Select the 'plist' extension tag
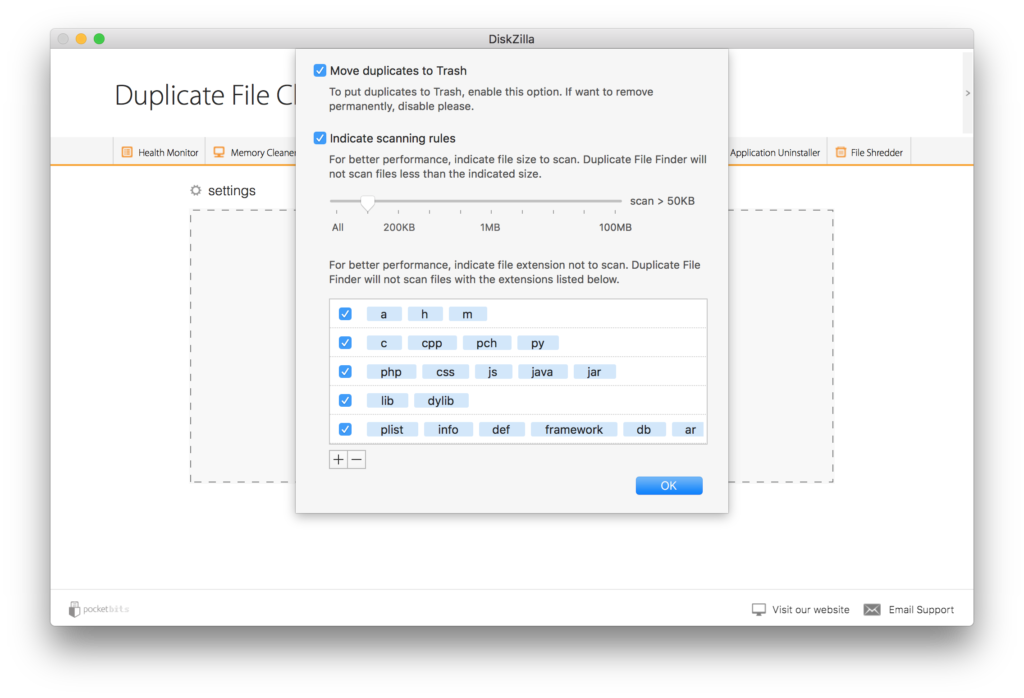Image resolution: width=1024 pixels, height=698 pixels. click(x=392, y=429)
